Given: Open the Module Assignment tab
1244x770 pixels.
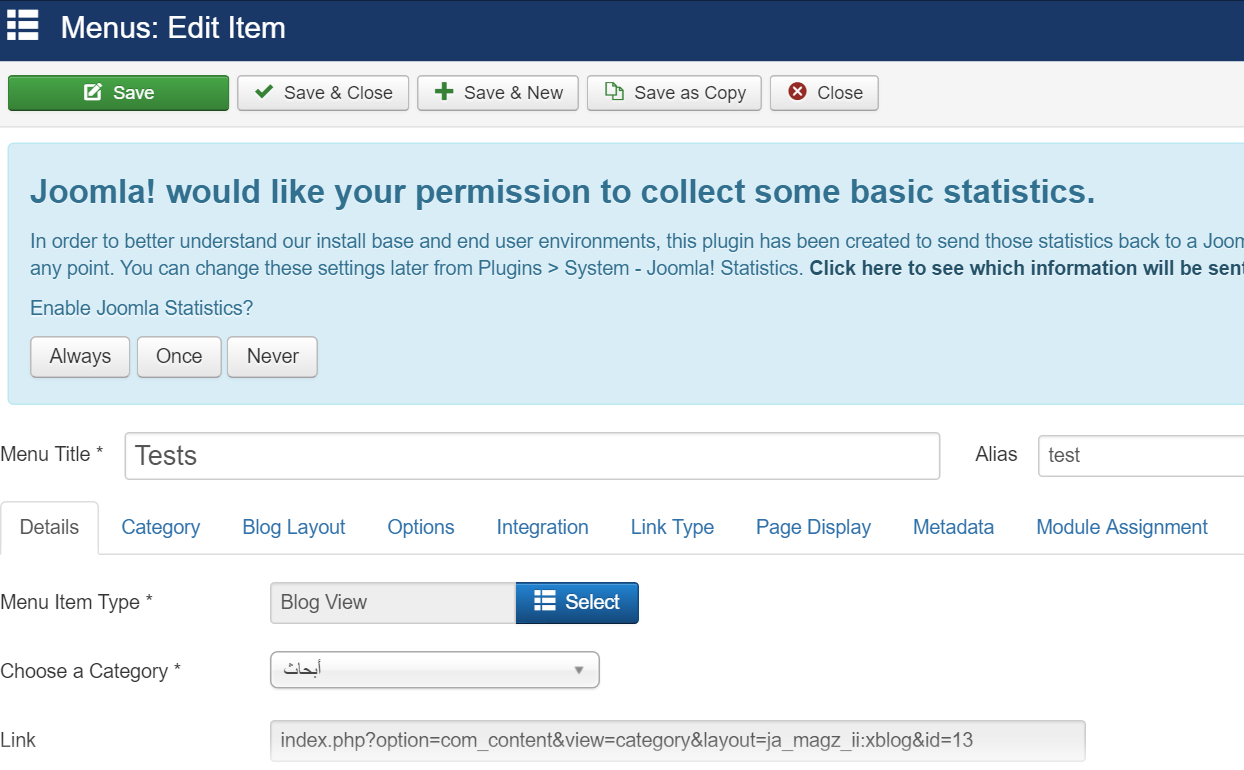Looking at the screenshot, I should click(1121, 527).
